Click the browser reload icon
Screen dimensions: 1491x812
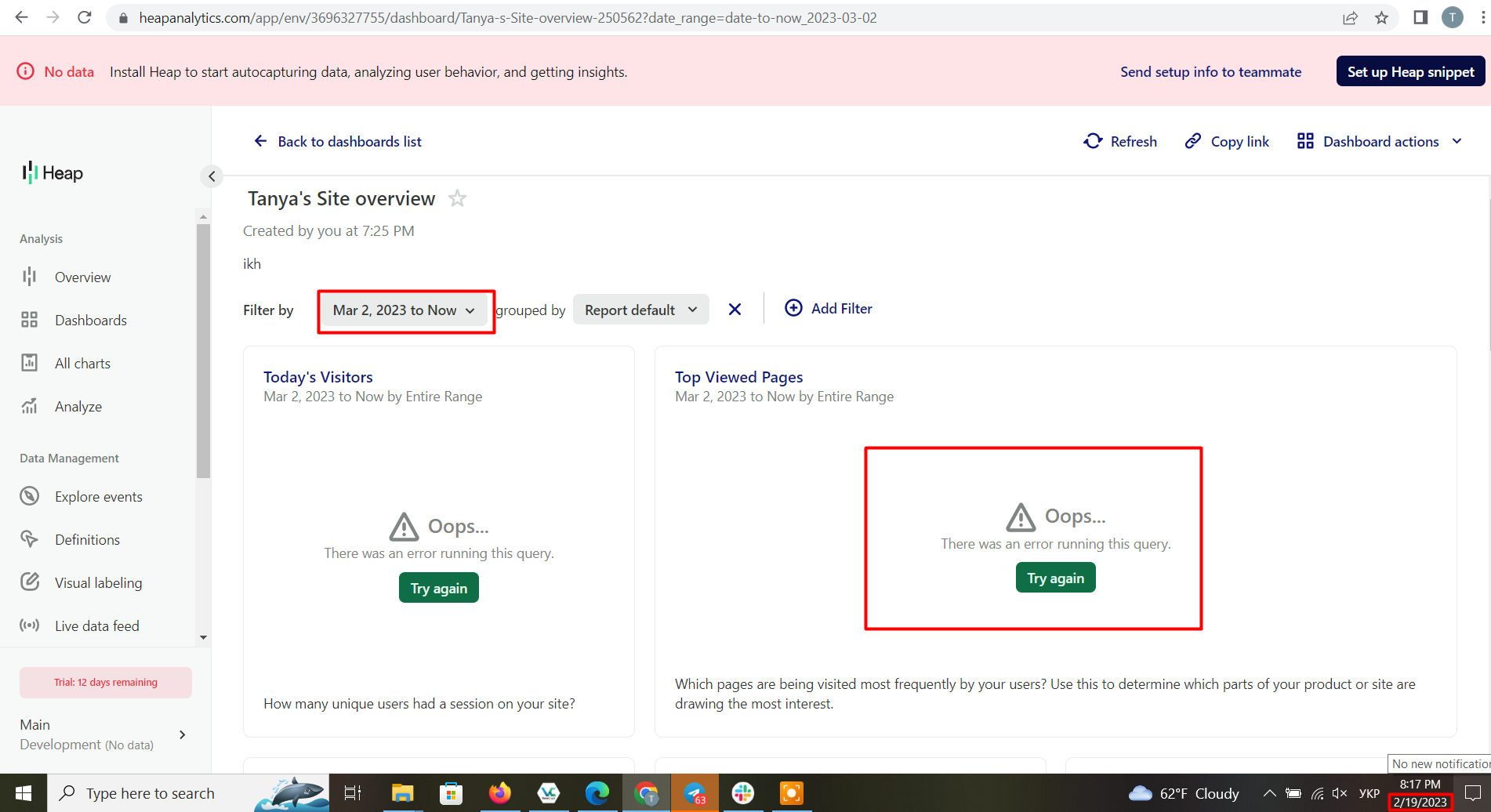point(85,17)
